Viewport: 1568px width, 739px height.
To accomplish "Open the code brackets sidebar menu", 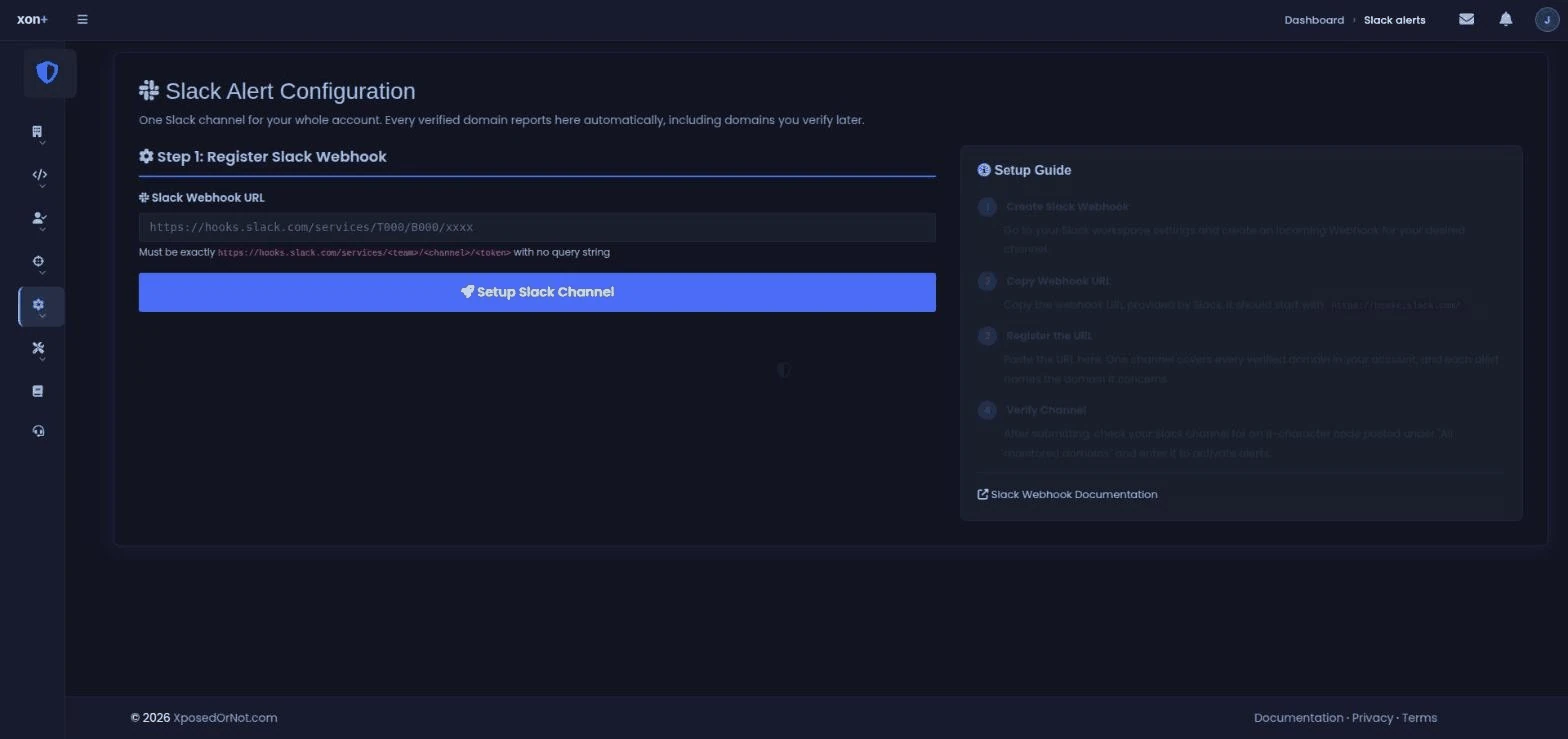I will pos(40,176).
